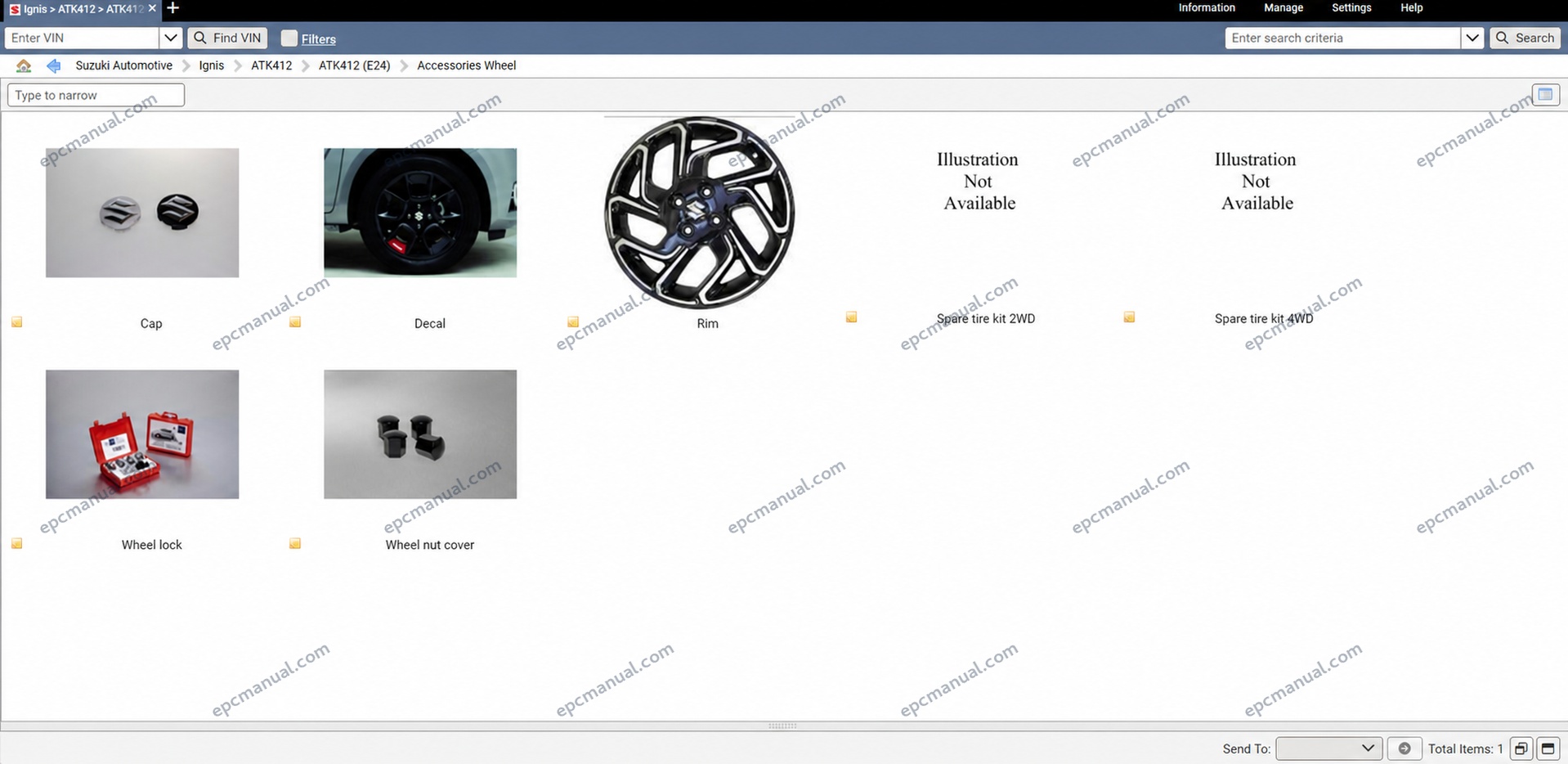The height and width of the screenshot is (764, 1568).
Task: Click the note icon beside Cap
Action: [17, 322]
